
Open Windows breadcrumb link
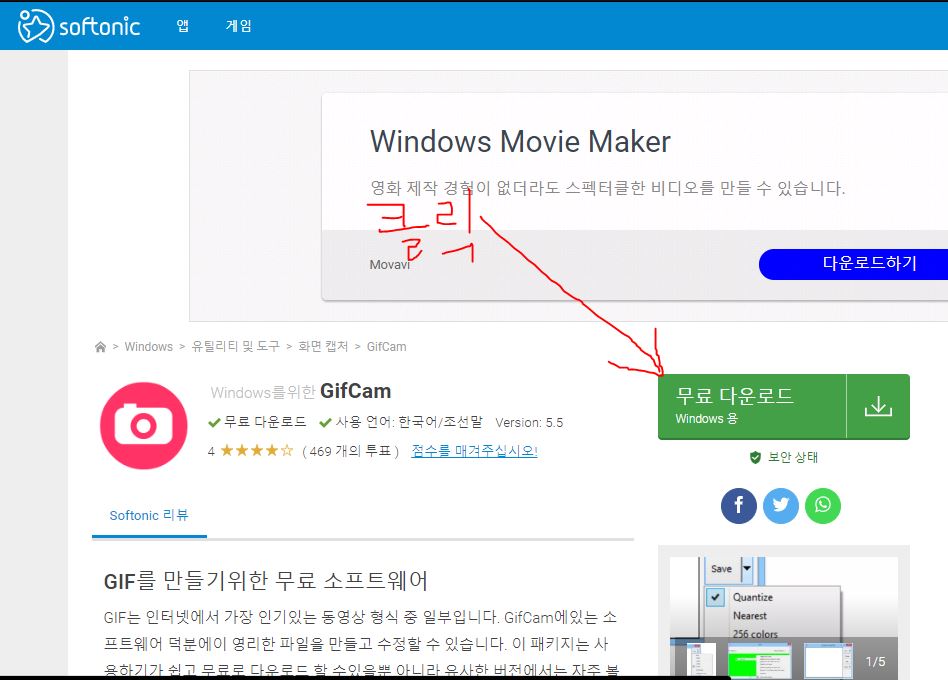tap(149, 346)
